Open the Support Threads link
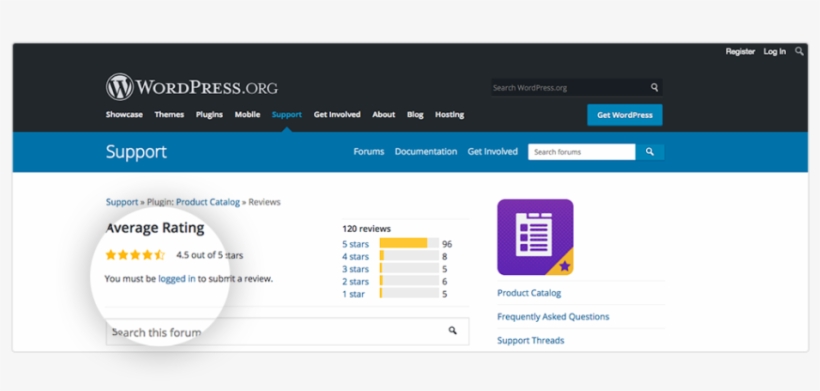Viewport: 820px width, 391px height. [x=530, y=340]
